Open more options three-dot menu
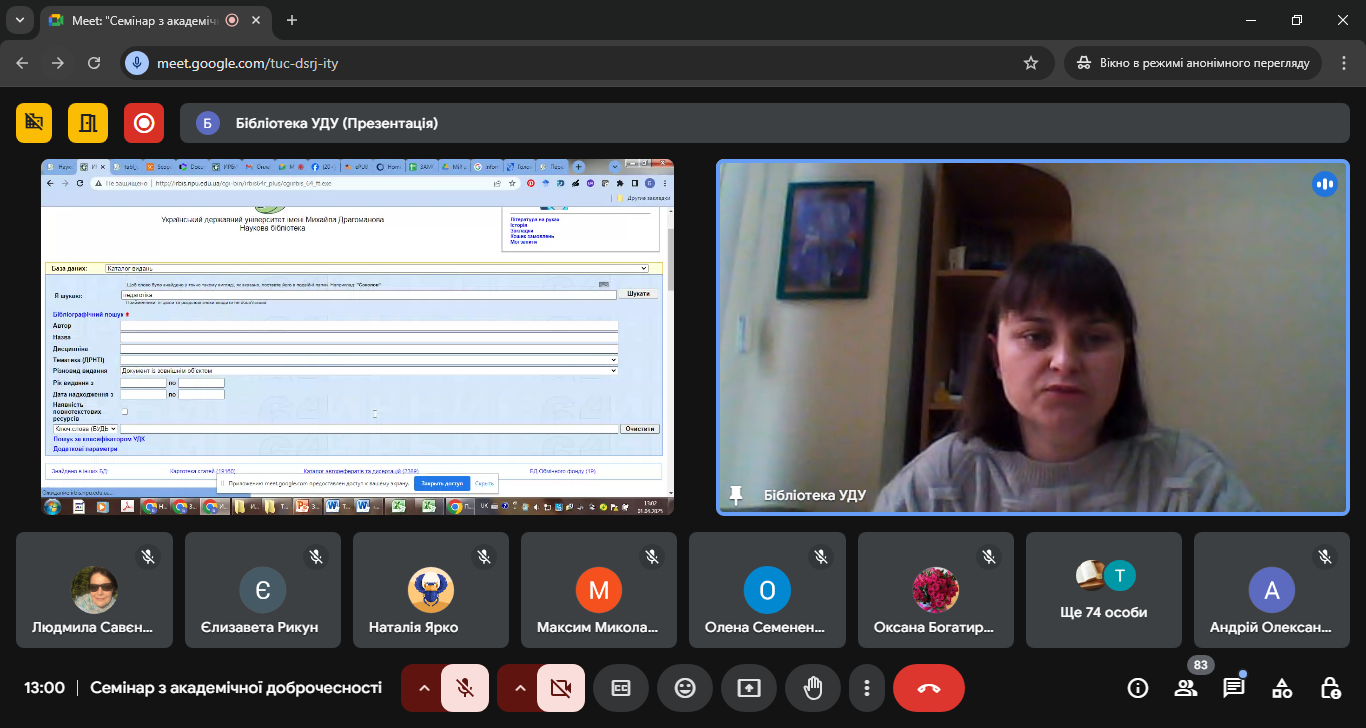The height and width of the screenshot is (728, 1366). point(867,688)
